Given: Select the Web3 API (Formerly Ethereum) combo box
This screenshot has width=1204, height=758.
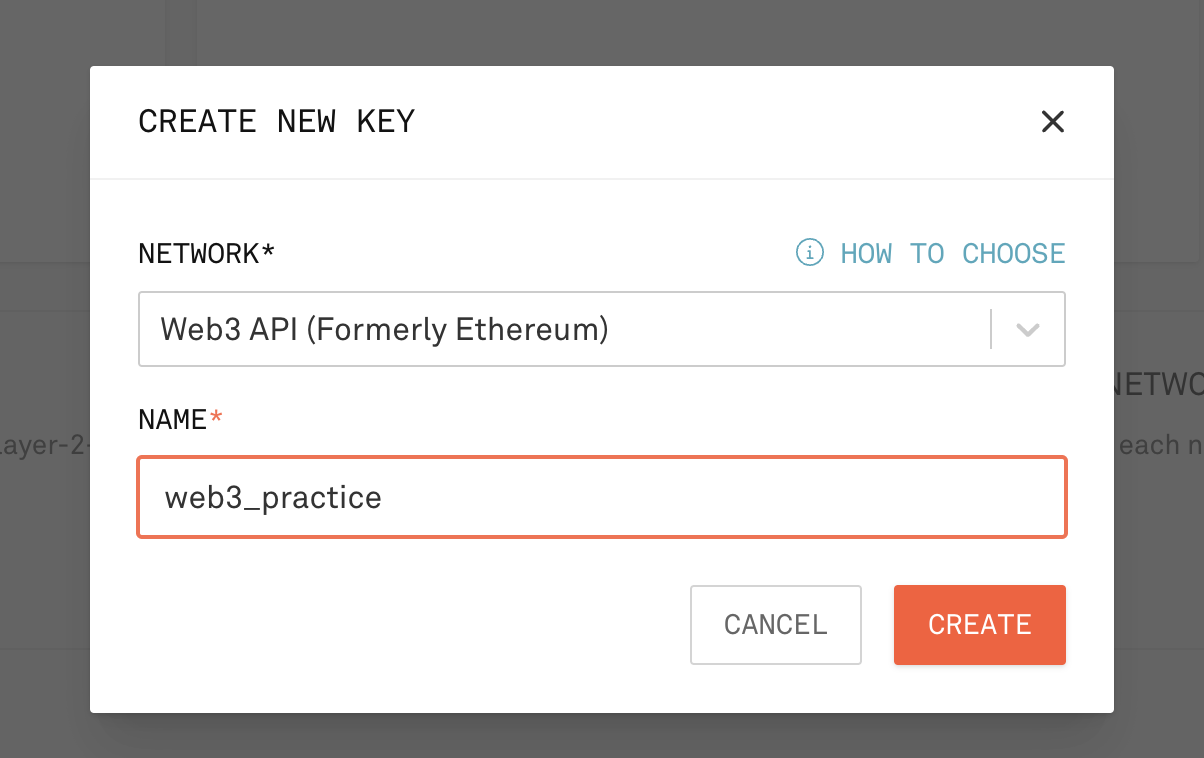Looking at the screenshot, I should (x=602, y=329).
